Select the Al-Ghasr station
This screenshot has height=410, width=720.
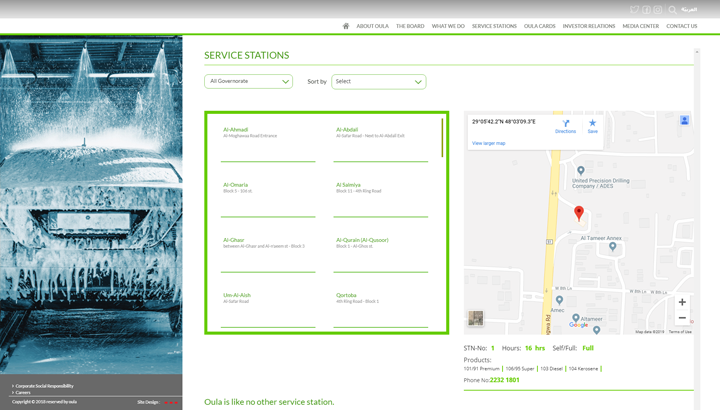click(234, 240)
